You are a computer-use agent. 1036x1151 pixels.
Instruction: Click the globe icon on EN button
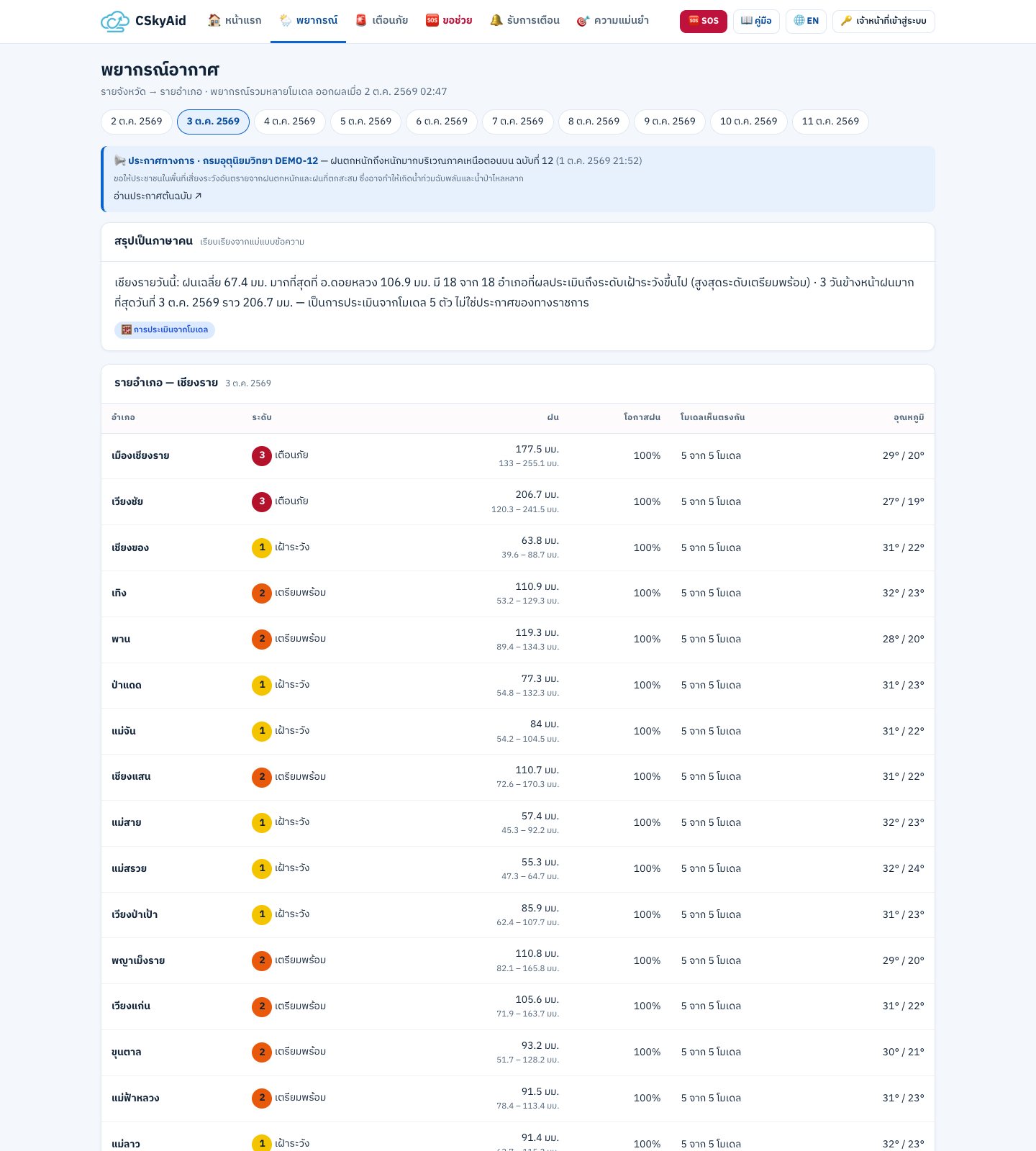click(799, 21)
